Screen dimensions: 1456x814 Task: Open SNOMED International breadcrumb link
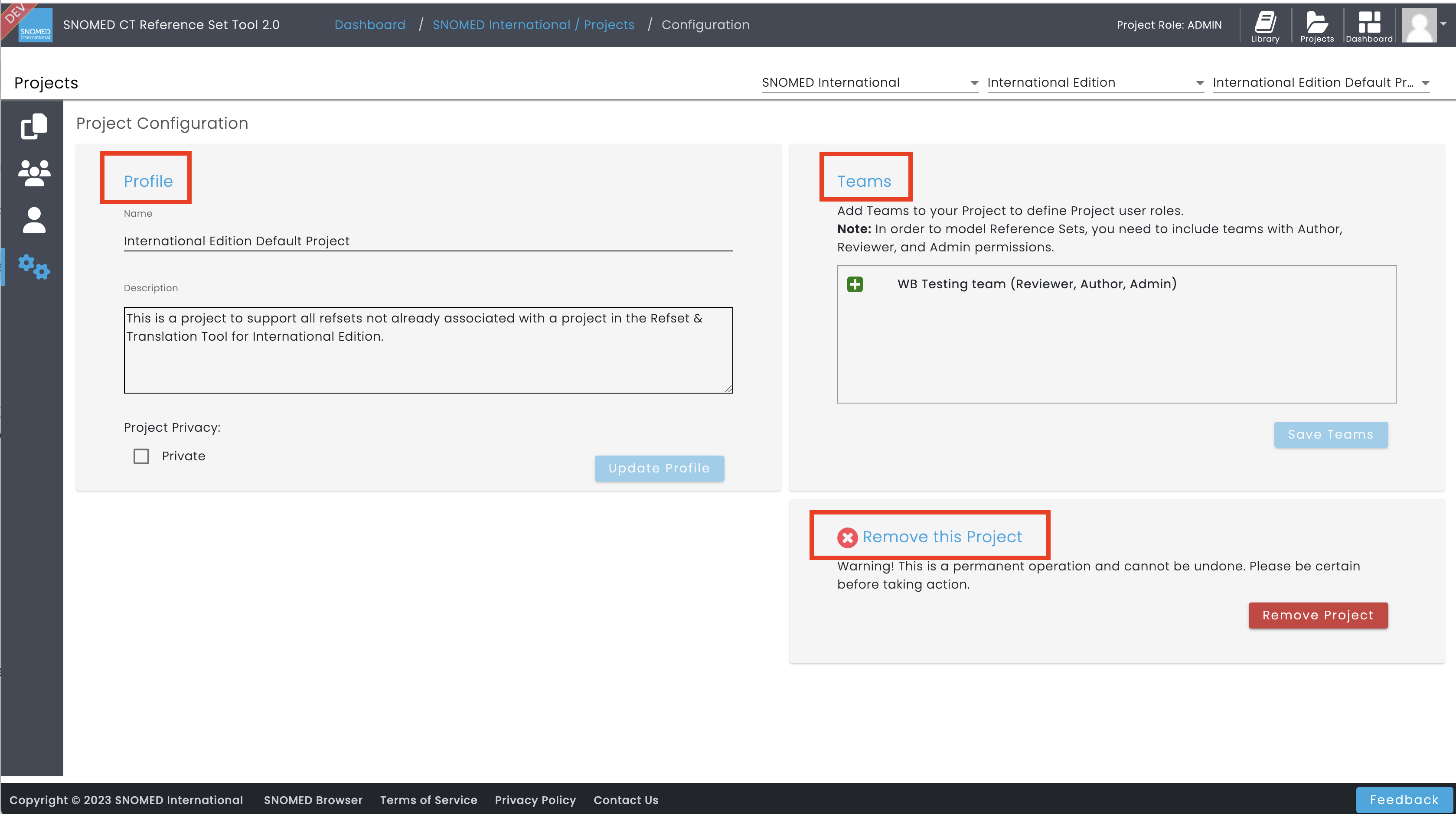(501, 25)
